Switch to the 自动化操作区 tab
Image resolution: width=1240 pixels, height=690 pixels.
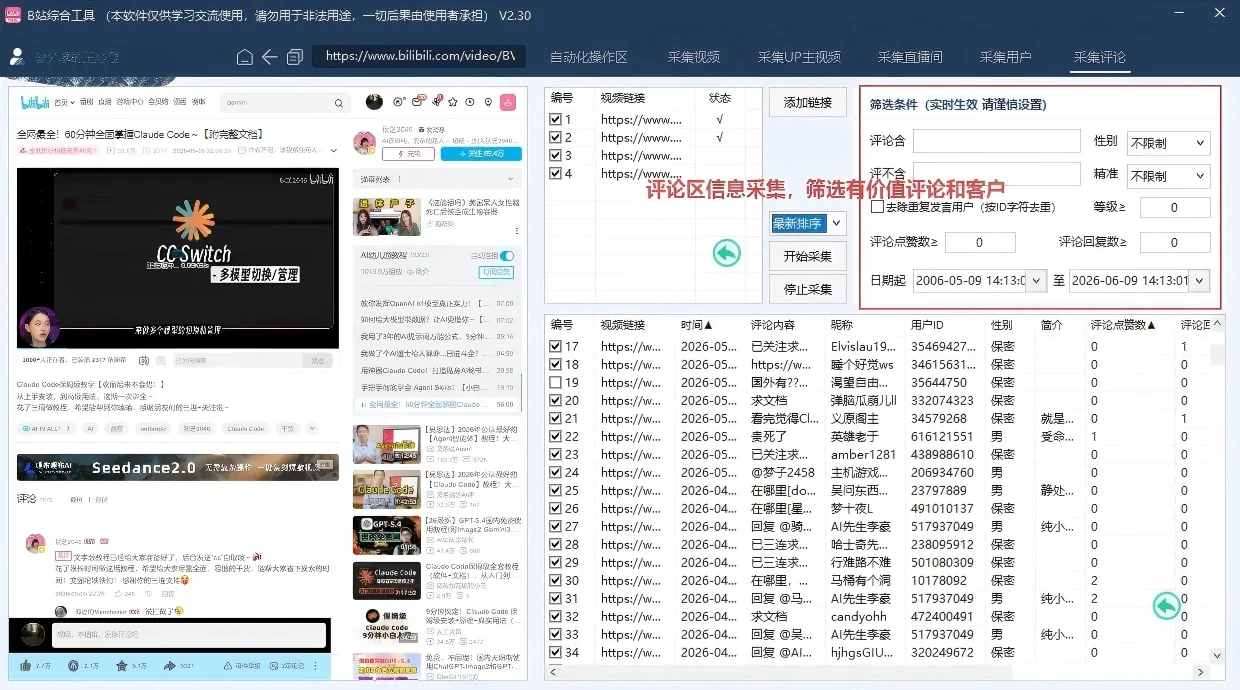pos(589,57)
